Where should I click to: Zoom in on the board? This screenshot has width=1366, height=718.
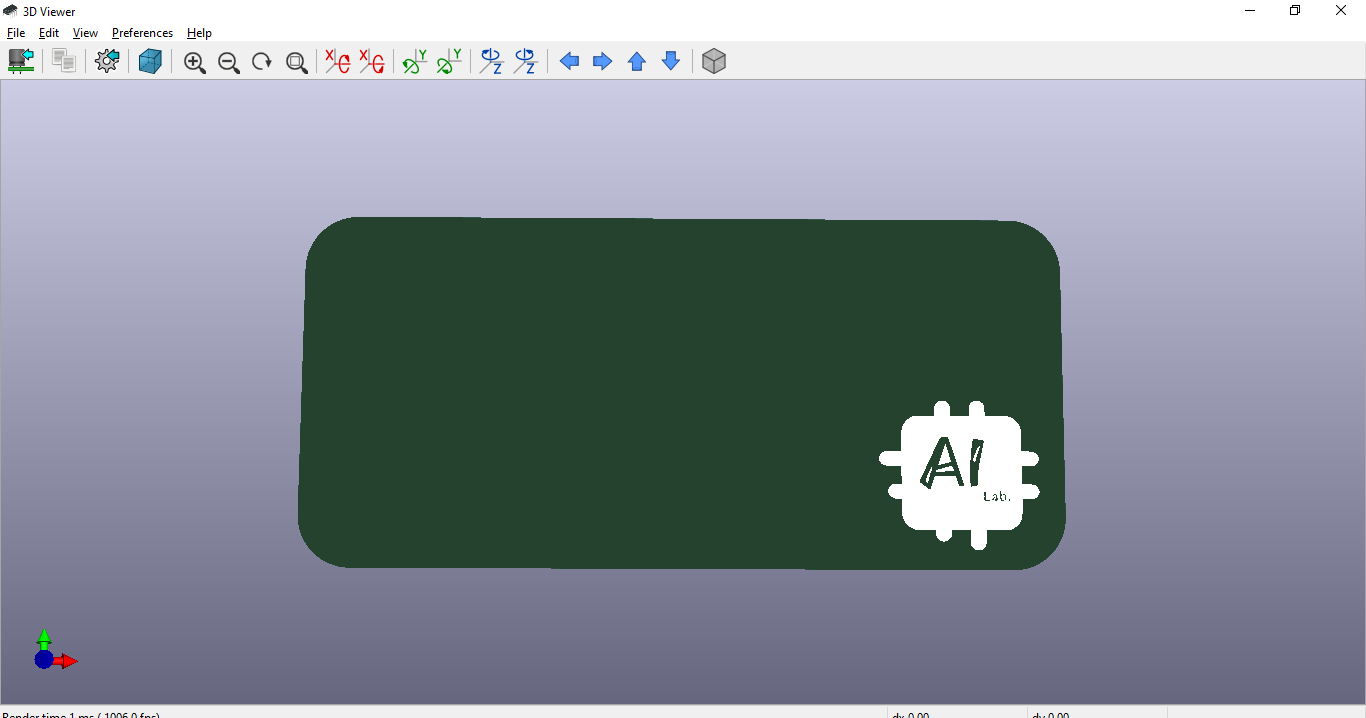(x=195, y=61)
